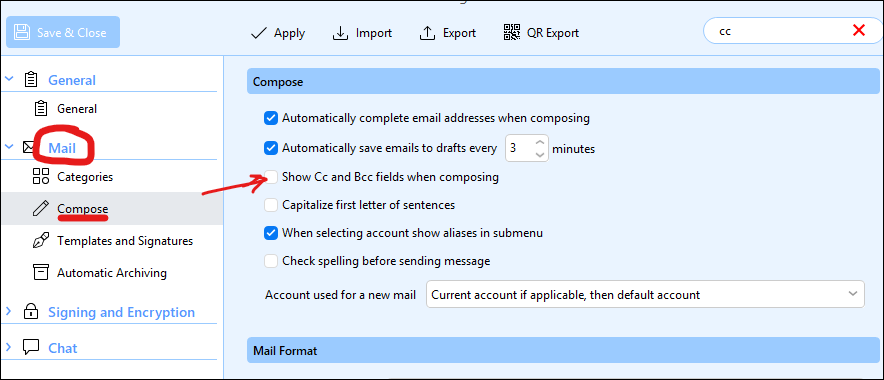Expand the Signing and Encryption chevron

click(x=8, y=311)
